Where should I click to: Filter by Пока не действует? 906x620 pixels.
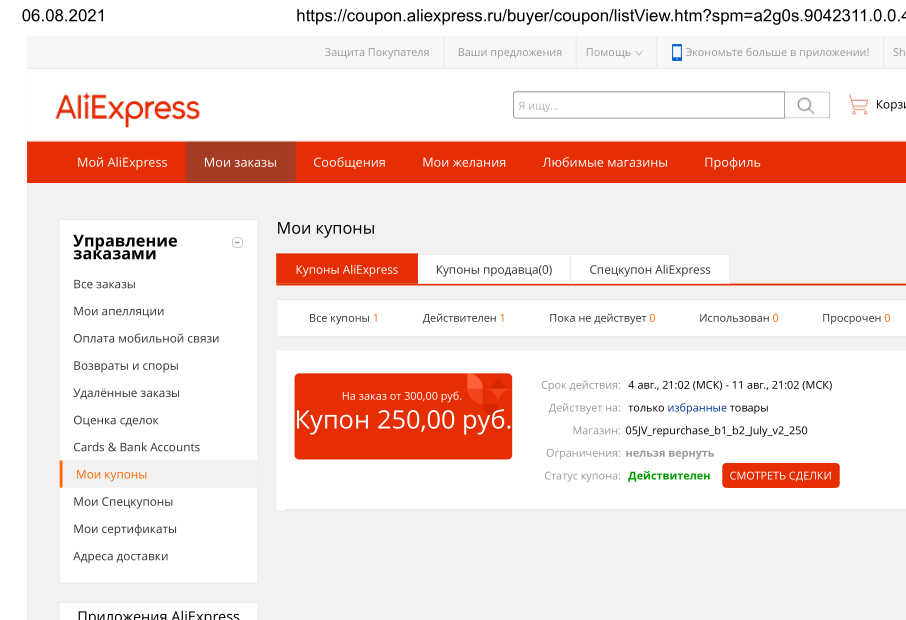[x=602, y=318]
